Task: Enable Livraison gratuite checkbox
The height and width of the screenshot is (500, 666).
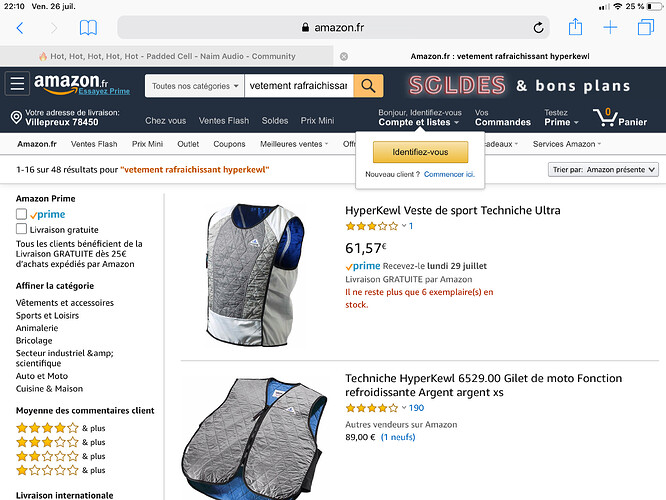Action: (x=22, y=229)
